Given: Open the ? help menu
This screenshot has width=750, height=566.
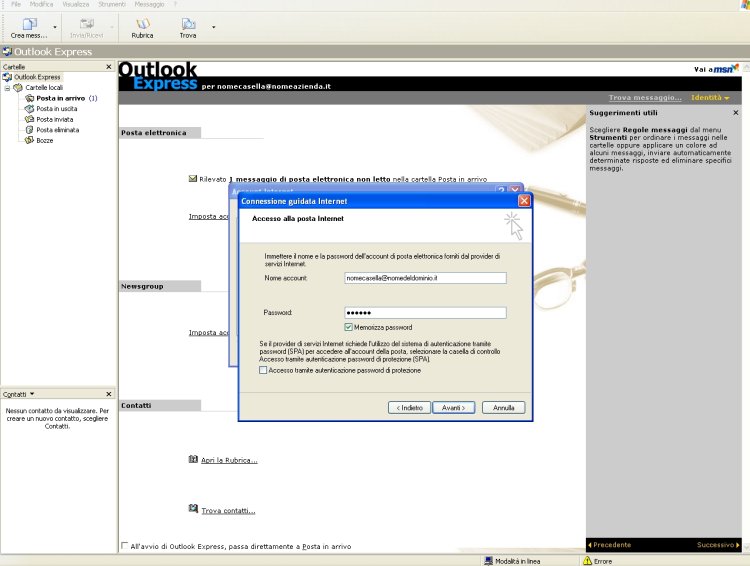Looking at the screenshot, I should coord(176,4).
